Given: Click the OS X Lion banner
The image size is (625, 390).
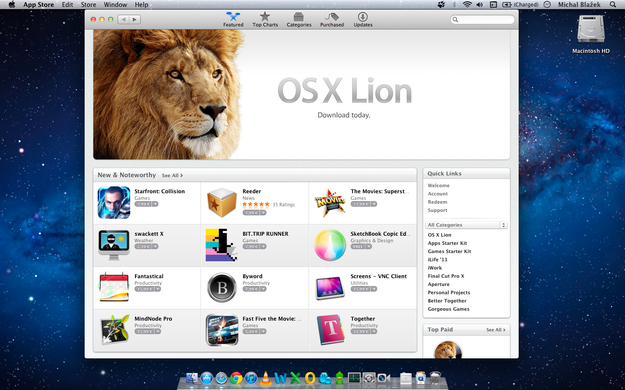Looking at the screenshot, I should point(301,95).
